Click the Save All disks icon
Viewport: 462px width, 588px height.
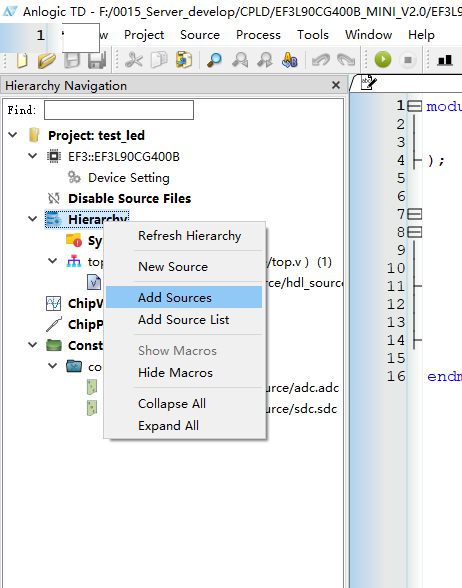click(97, 60)
